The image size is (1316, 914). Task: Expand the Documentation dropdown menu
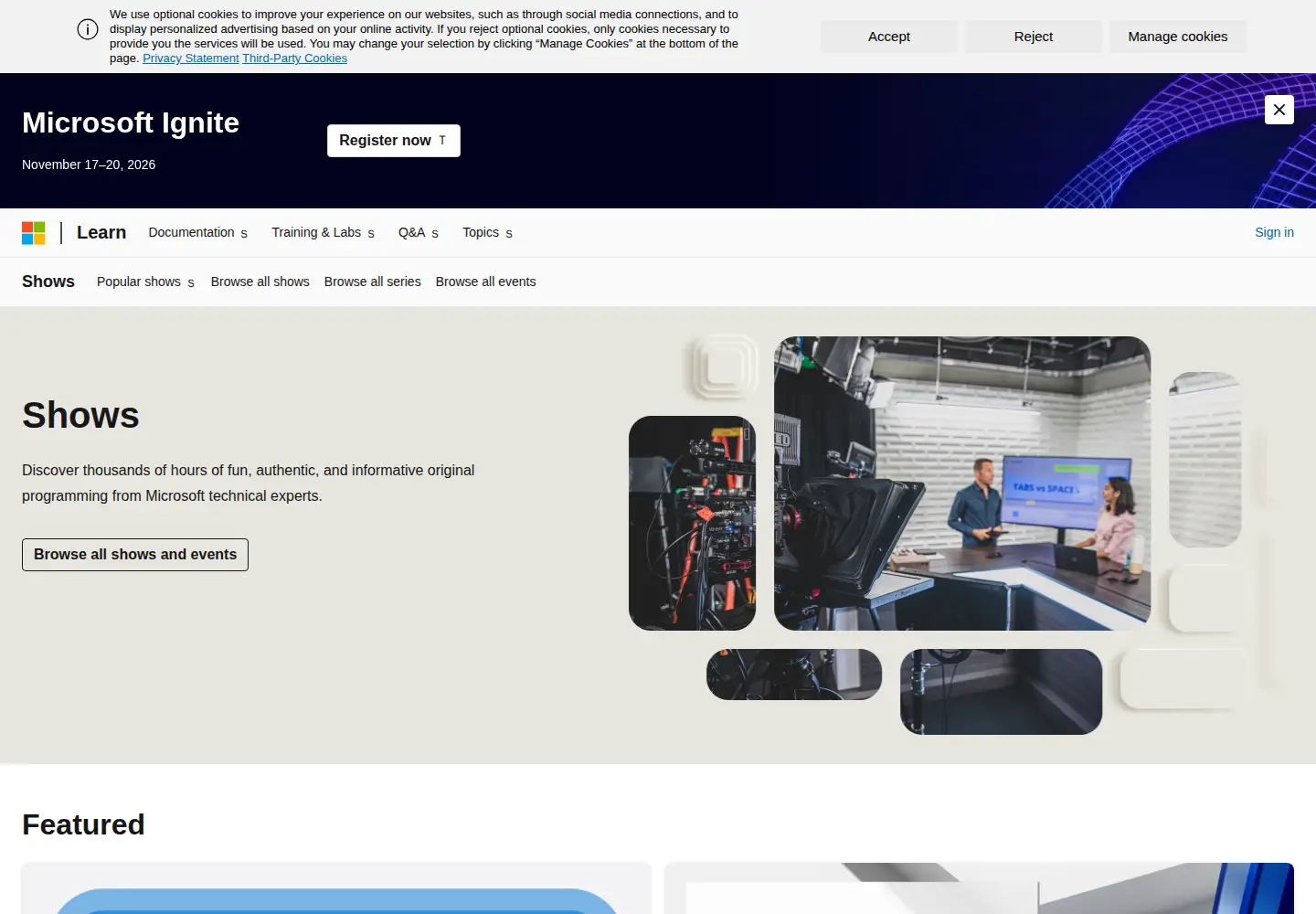point(198,232)
